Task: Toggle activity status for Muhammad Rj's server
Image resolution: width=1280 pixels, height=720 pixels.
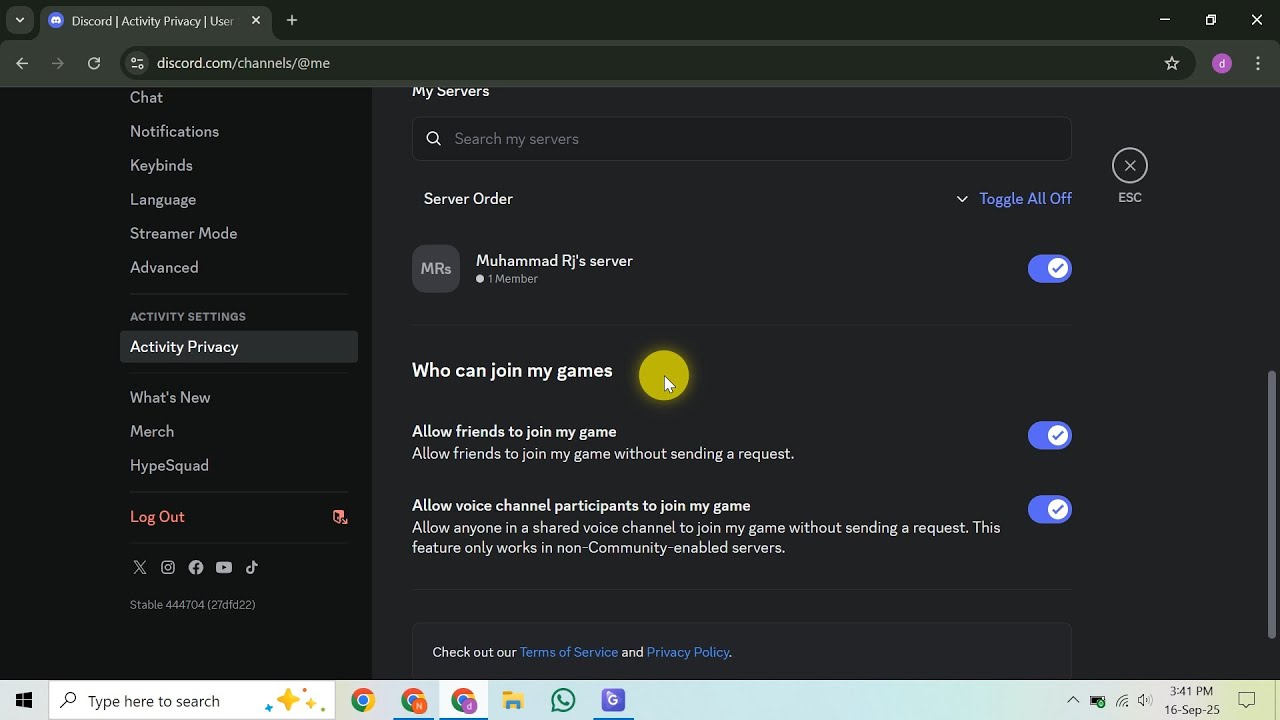Action: (x=1050, y=269)
